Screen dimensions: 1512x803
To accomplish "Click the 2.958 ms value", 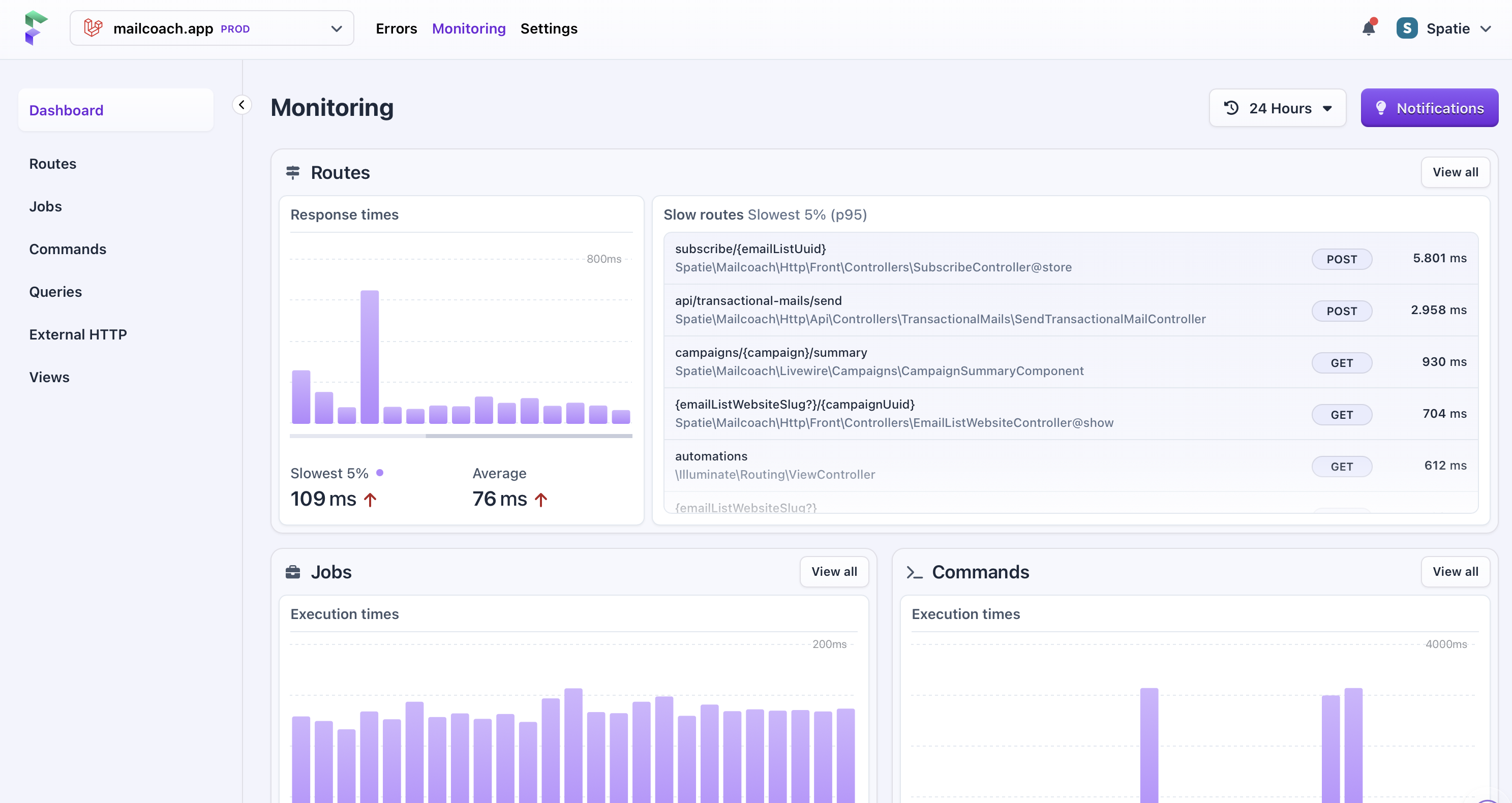I will click(x=1439, y=311).
